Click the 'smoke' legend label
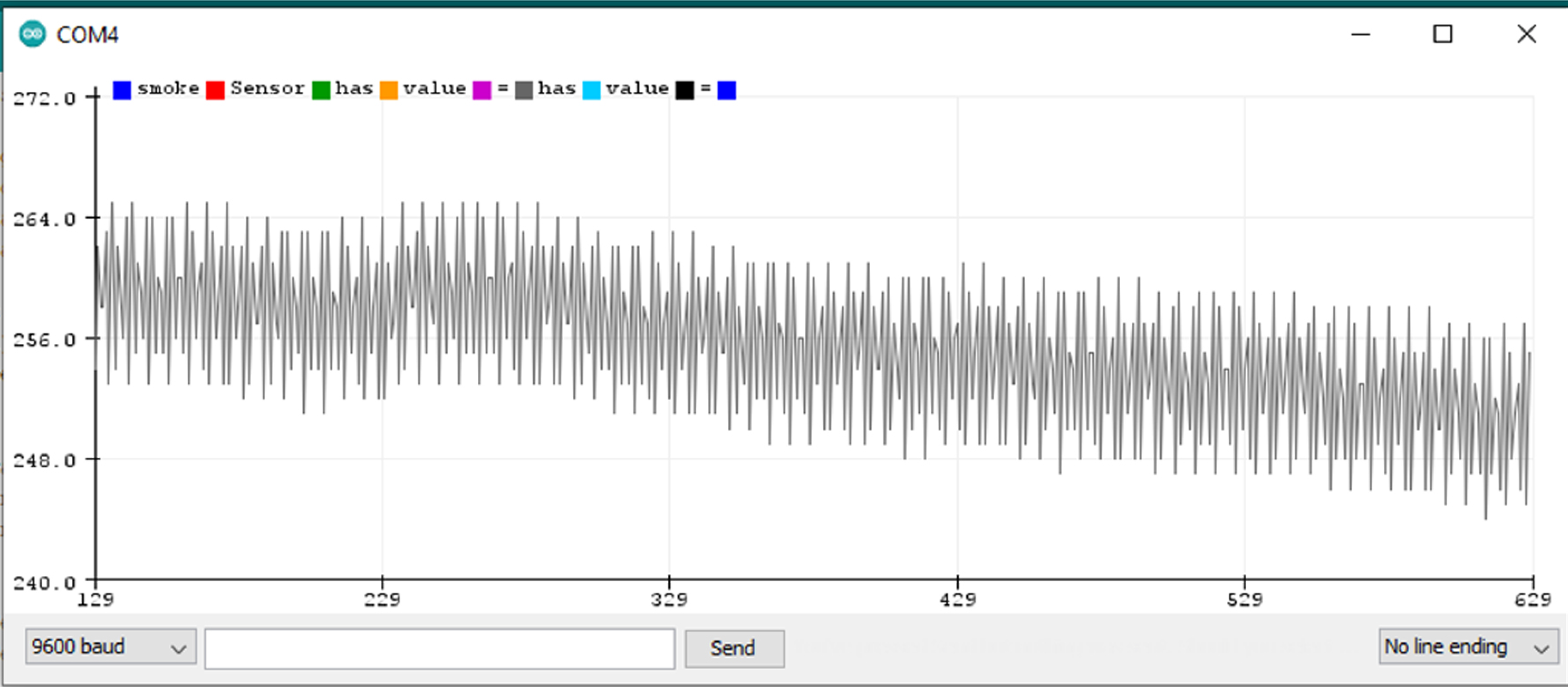Screen dimensions: 1568x687 coord(168,88)
